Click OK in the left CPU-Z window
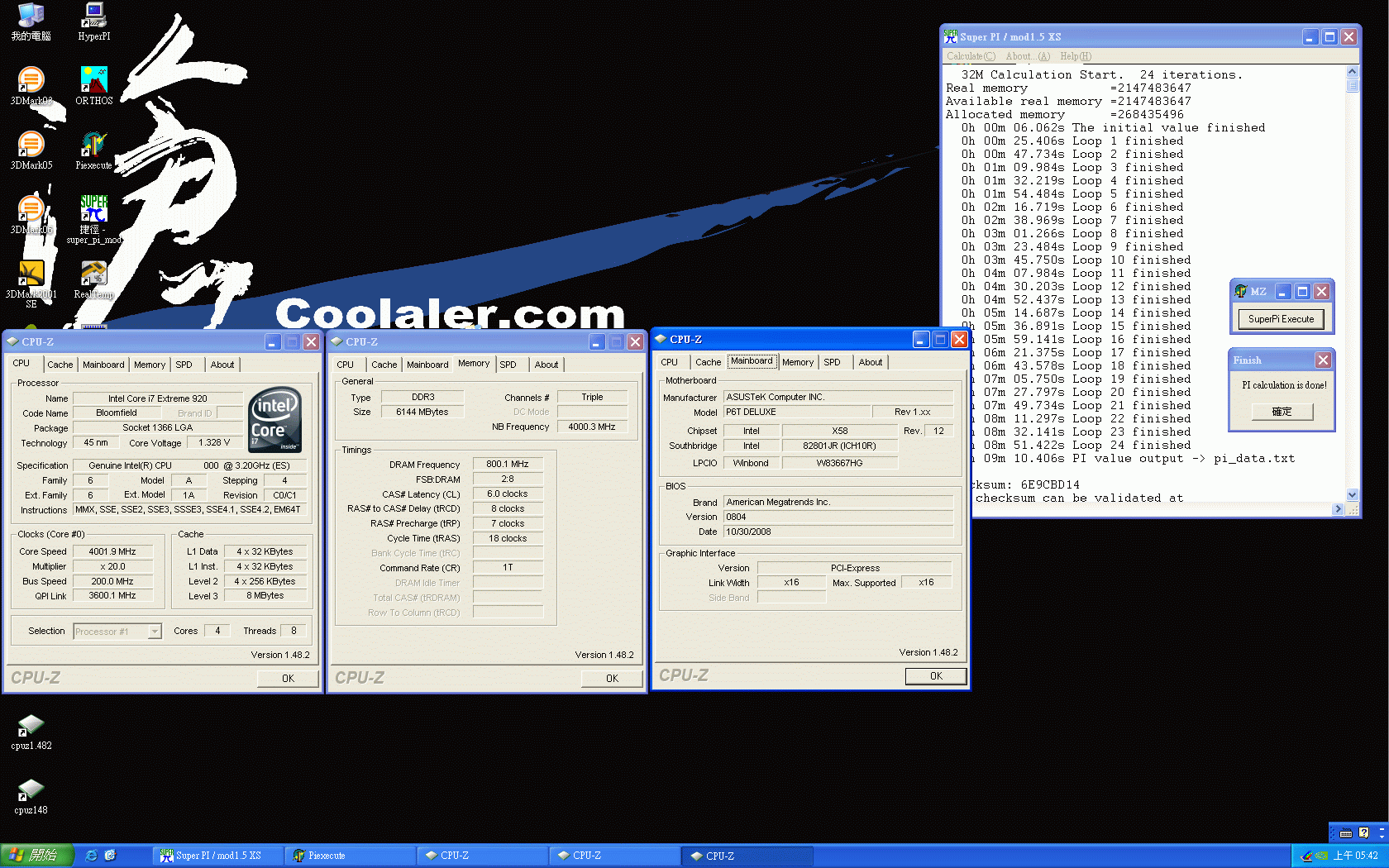The image size is (1389, 868). coord(288,678)
